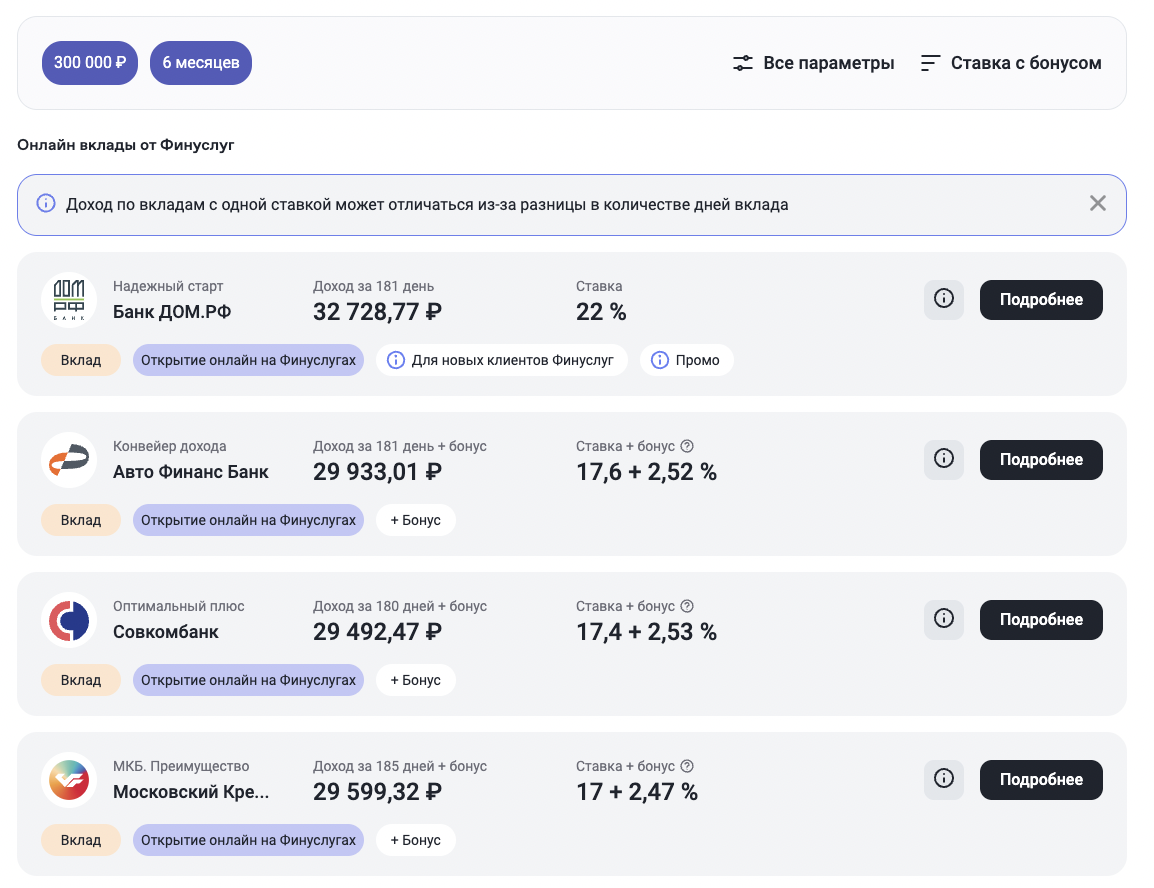Screen dimensions: 1154x888
Task: Click 'Подробнее' for Банк ДОМ.РФ
Action: pos(1041,300)
